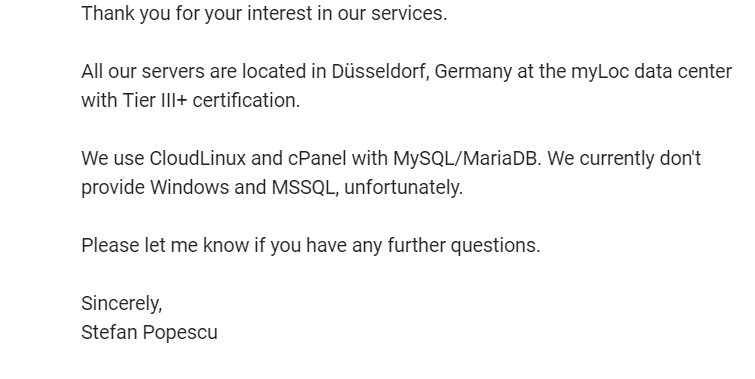Click the word certification
Image resolution: width=755 pixels, height=379 pixels.
point(246,101)
